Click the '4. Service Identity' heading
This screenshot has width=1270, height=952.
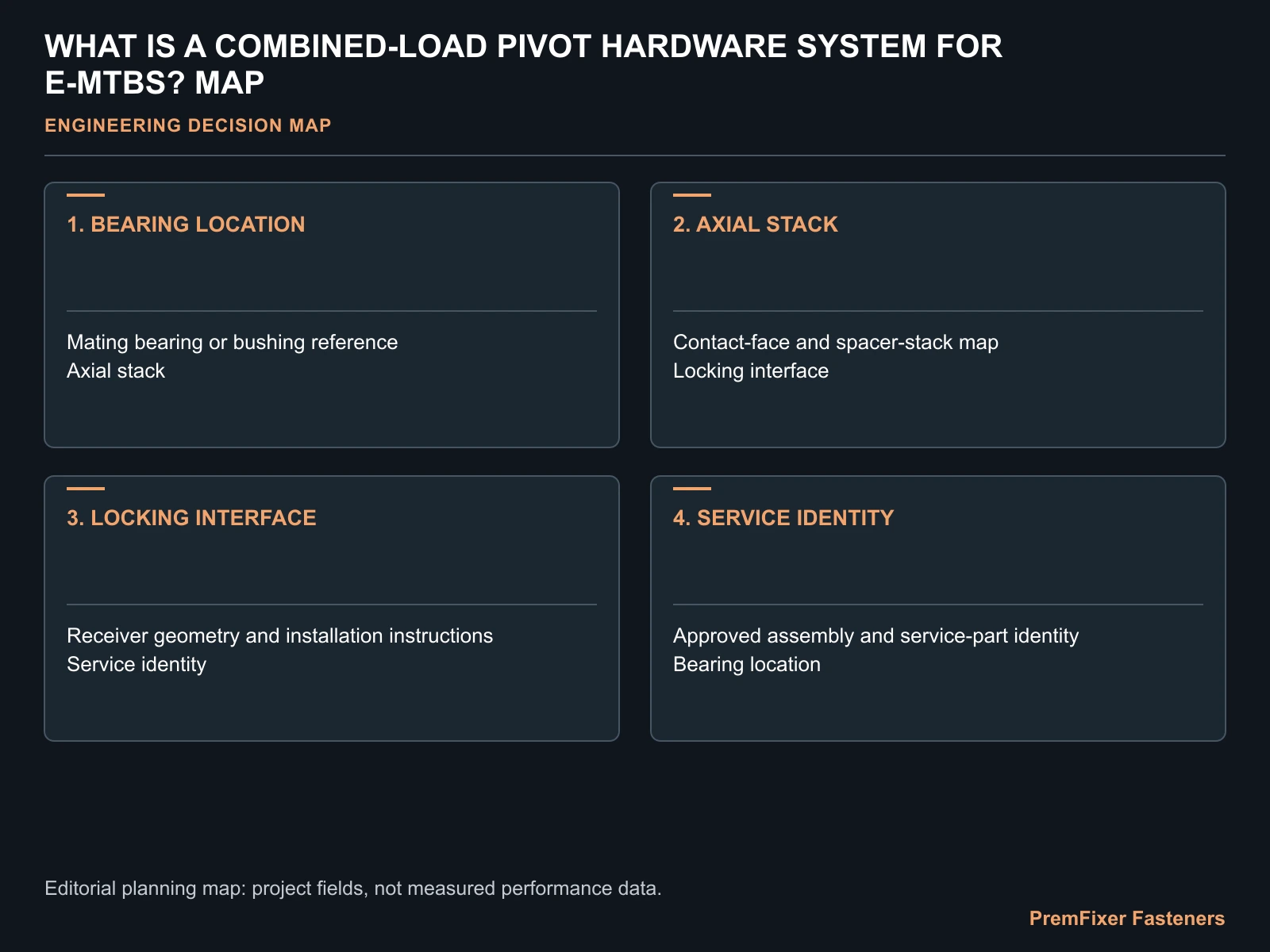[783, 518]
